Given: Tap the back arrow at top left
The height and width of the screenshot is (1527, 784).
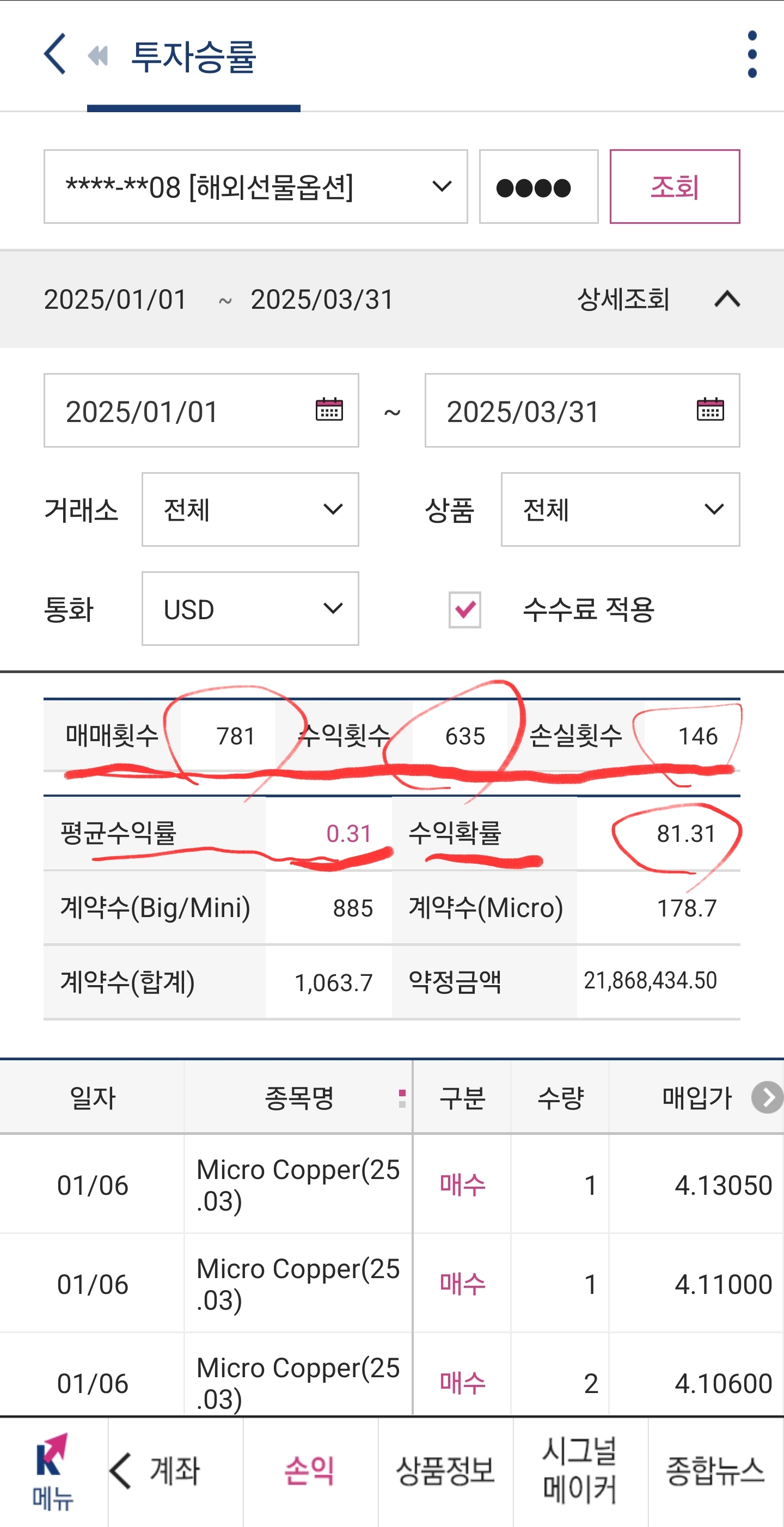Looking at the screenshot, I should [55, 54].
